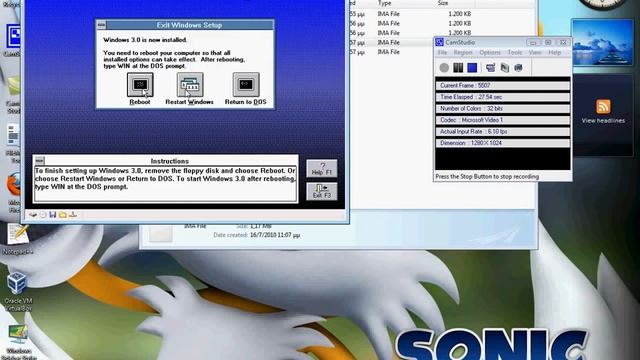
Task: Click 'Size: 1,17 MB' in details pane
Action: [x=253, y=226]
